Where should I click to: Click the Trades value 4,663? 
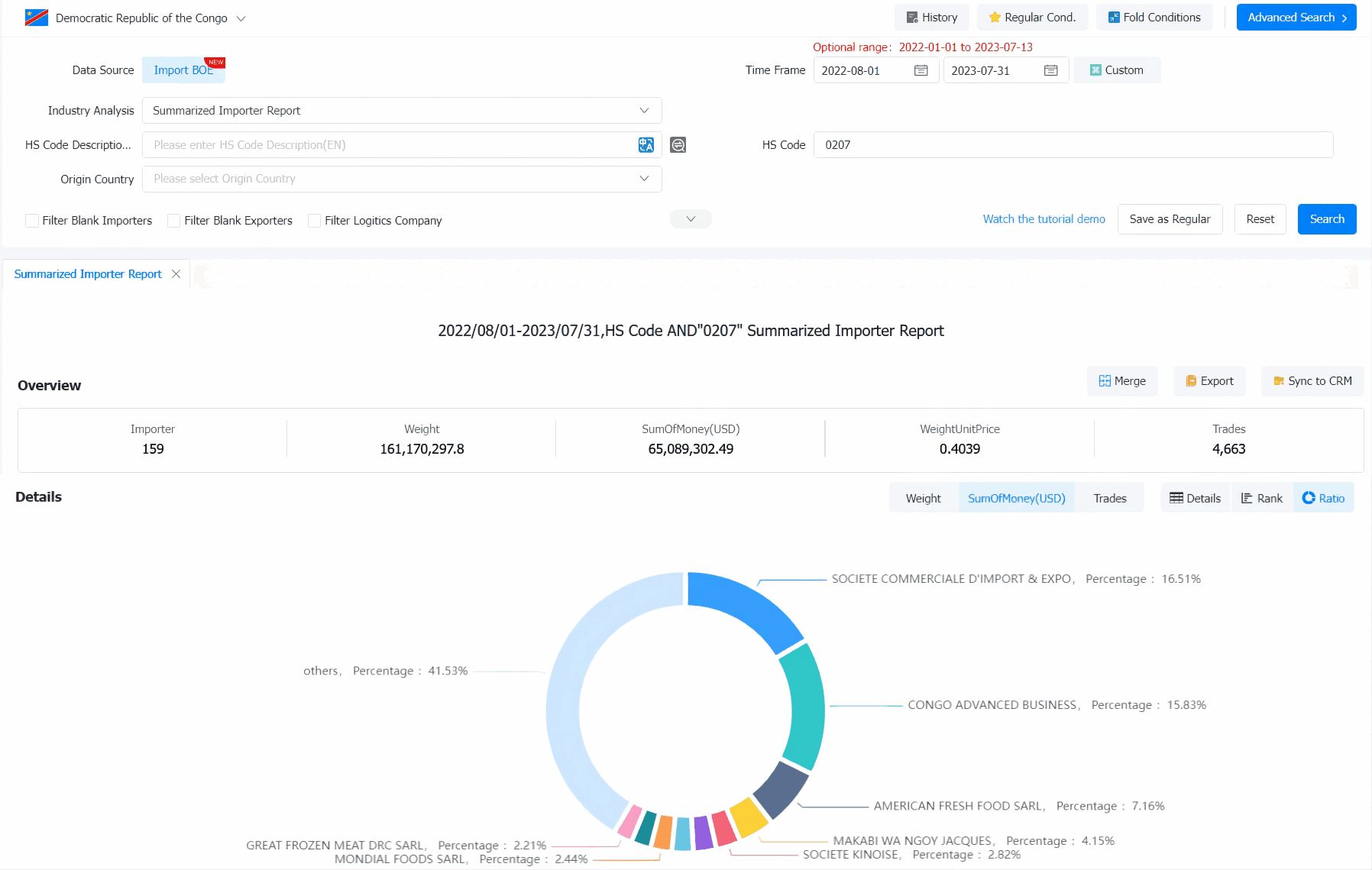1228,449
